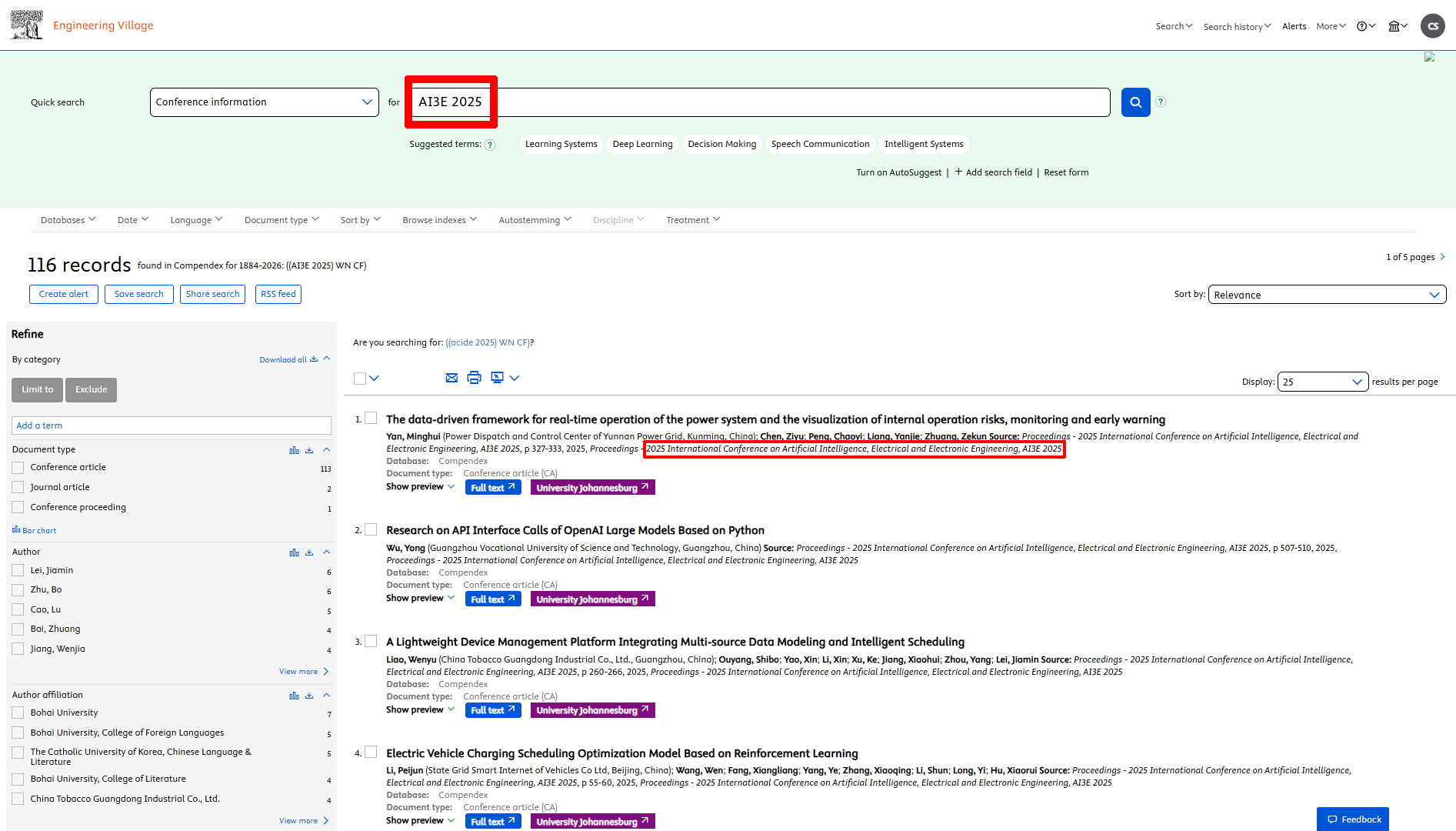Open the More menu in the header
Image resolution: width=1456 pixels, height=831 pixels.
[x=1331, y=26]
